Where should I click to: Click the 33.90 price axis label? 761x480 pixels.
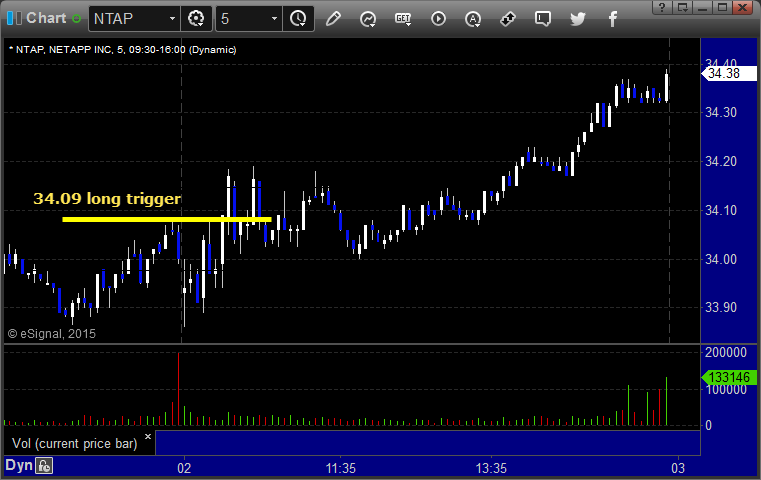click(x=721, y=307)
